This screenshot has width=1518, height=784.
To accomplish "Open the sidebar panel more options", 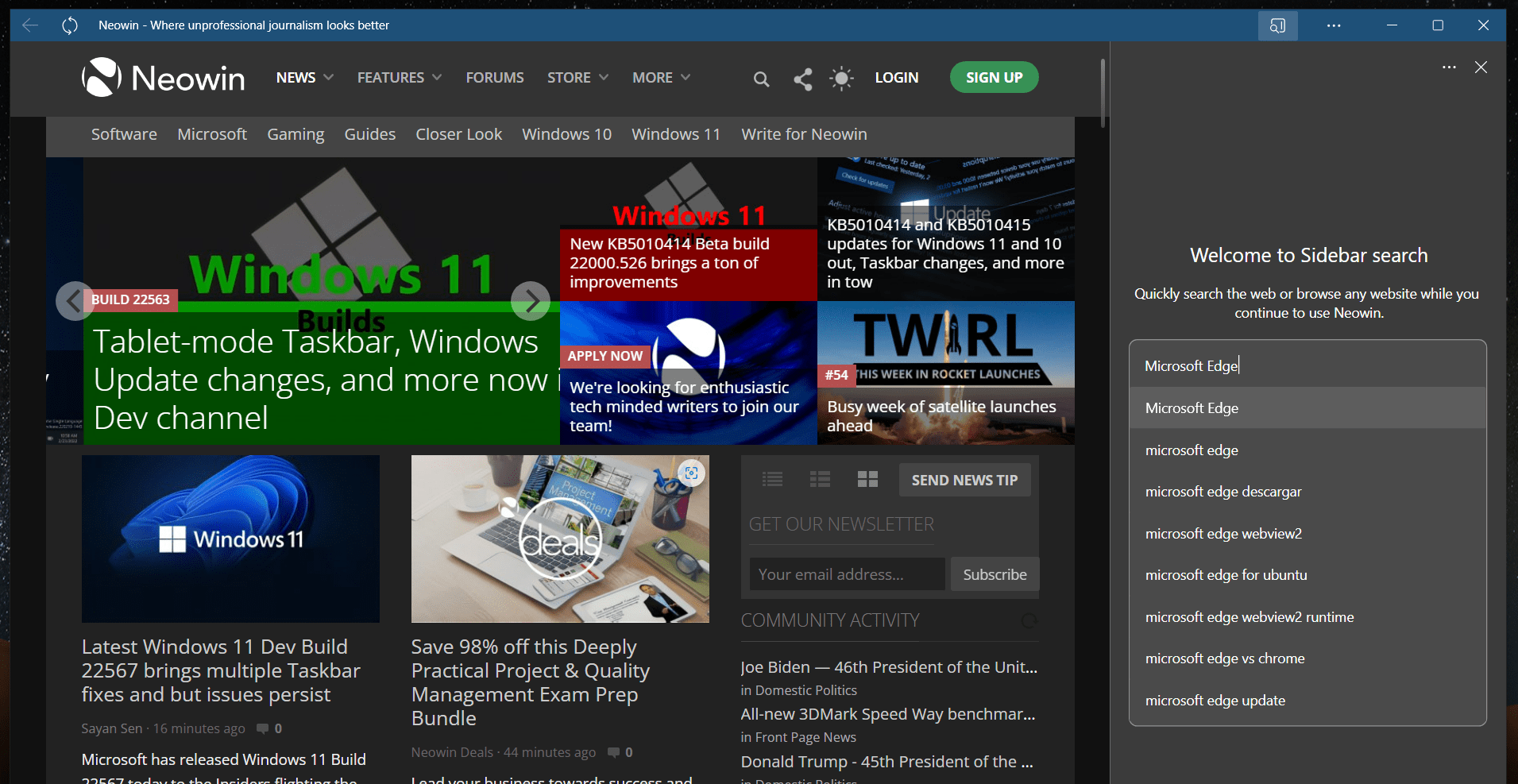I will point(1449,68).
